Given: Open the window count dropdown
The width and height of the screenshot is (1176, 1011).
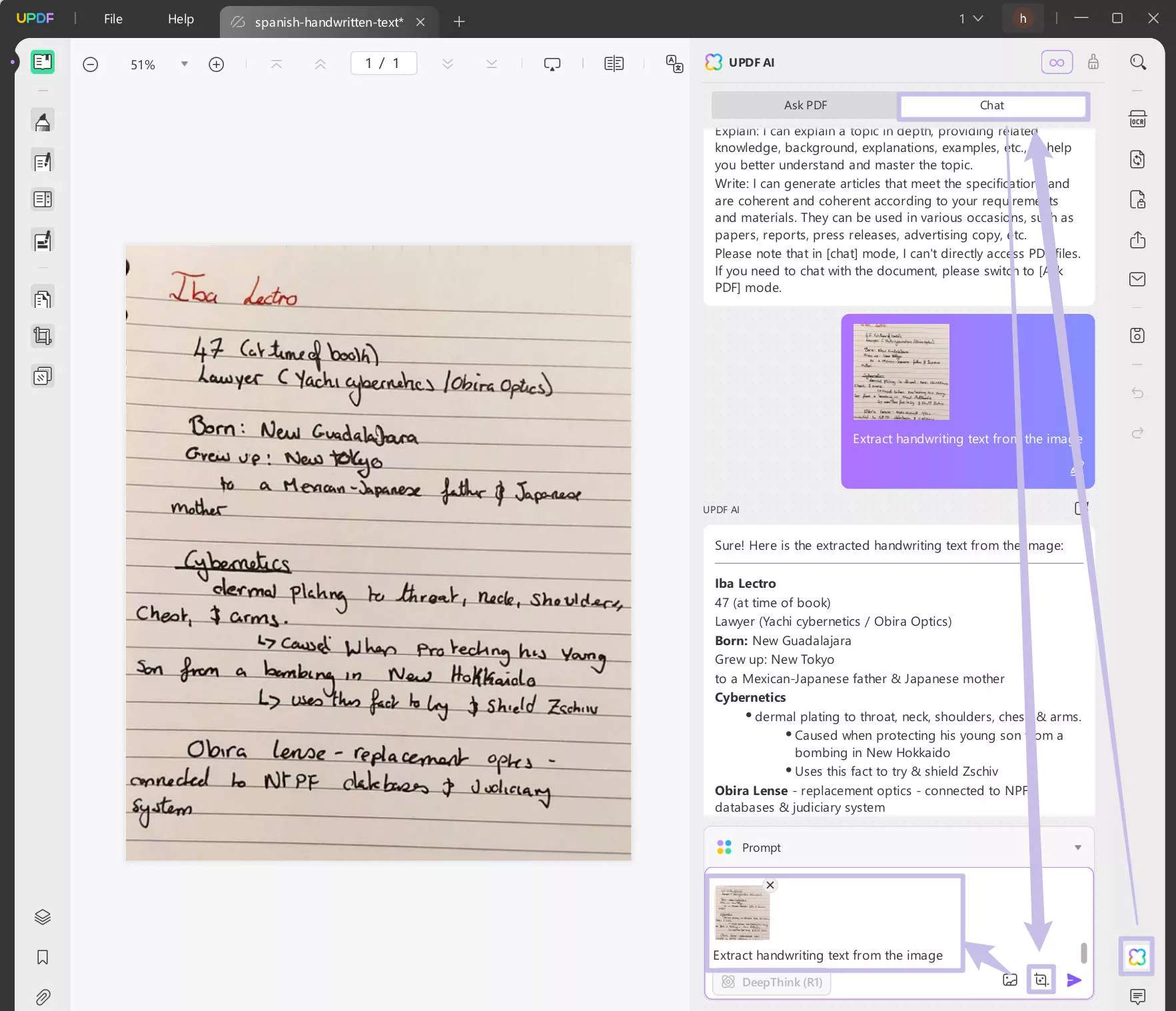Looking at the screenshot, I should tap(971, 19).
